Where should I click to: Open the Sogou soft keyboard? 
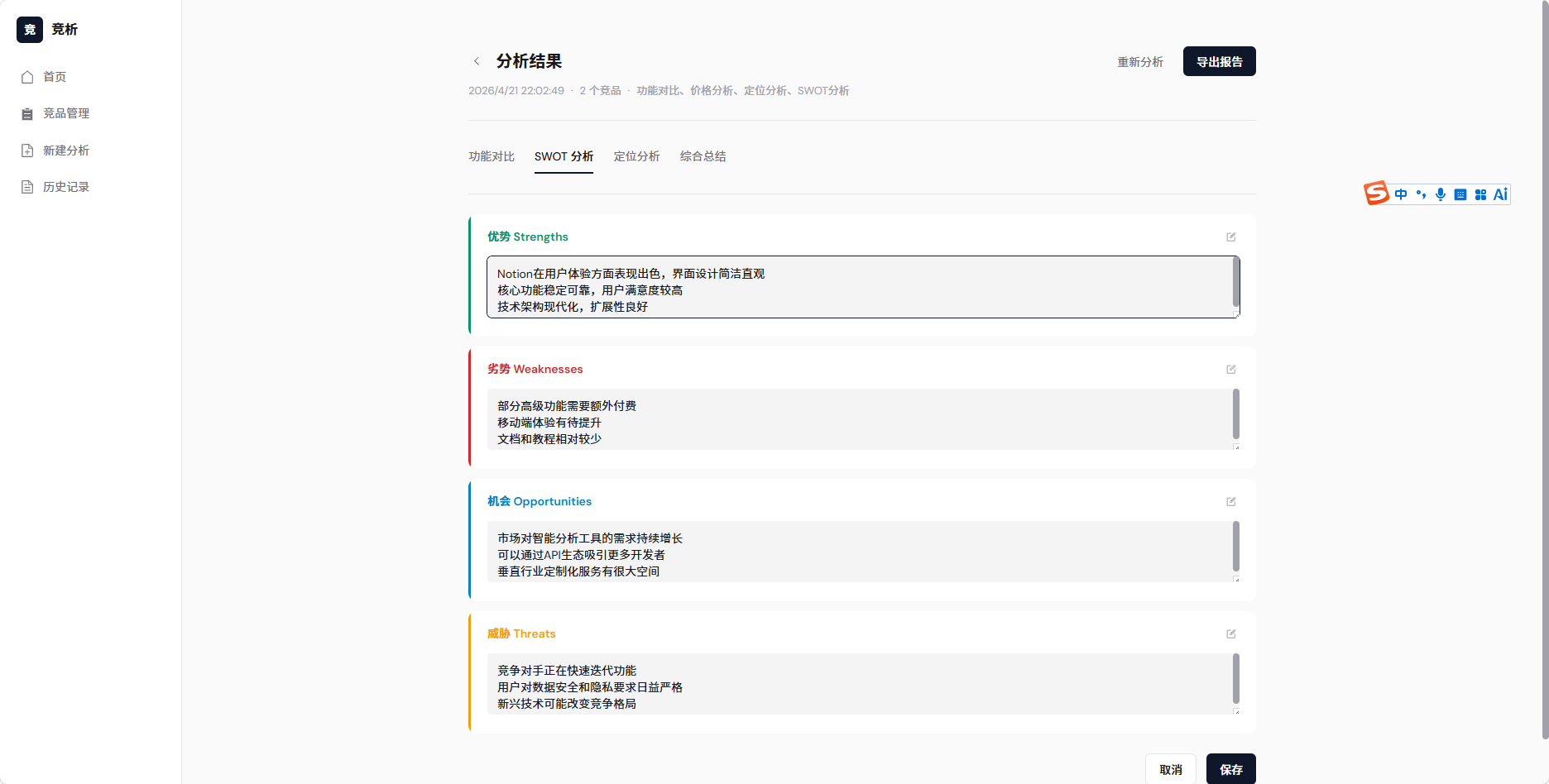point(1460,194)
